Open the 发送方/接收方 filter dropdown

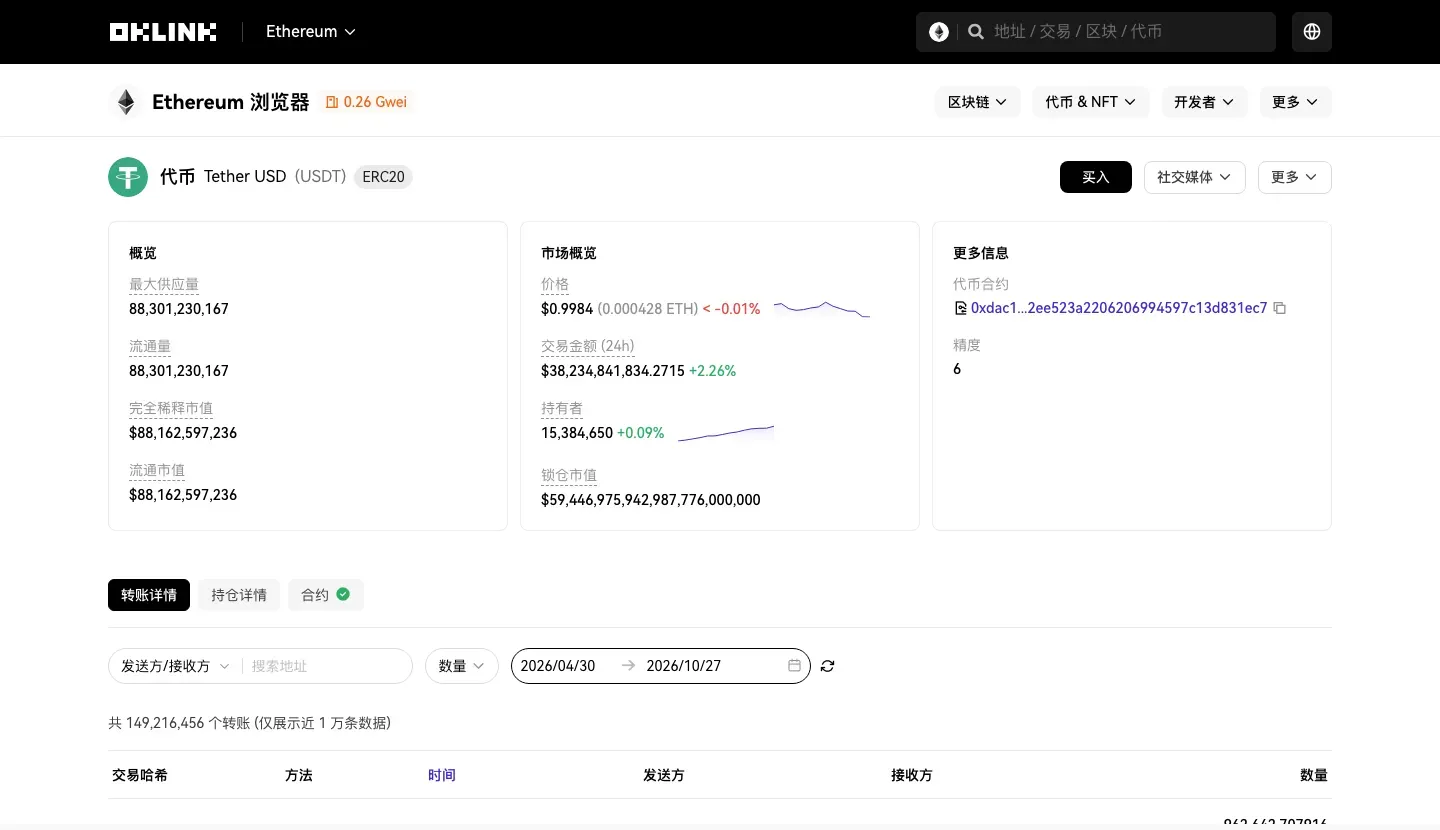tap(175, 666)
